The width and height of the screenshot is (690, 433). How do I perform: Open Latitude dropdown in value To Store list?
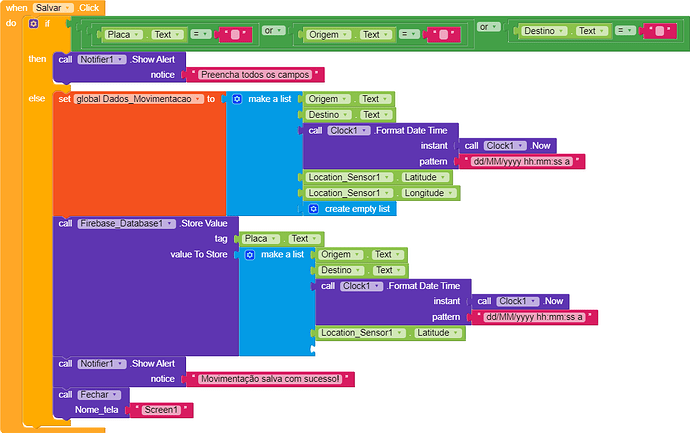click(x=438, y=333)
